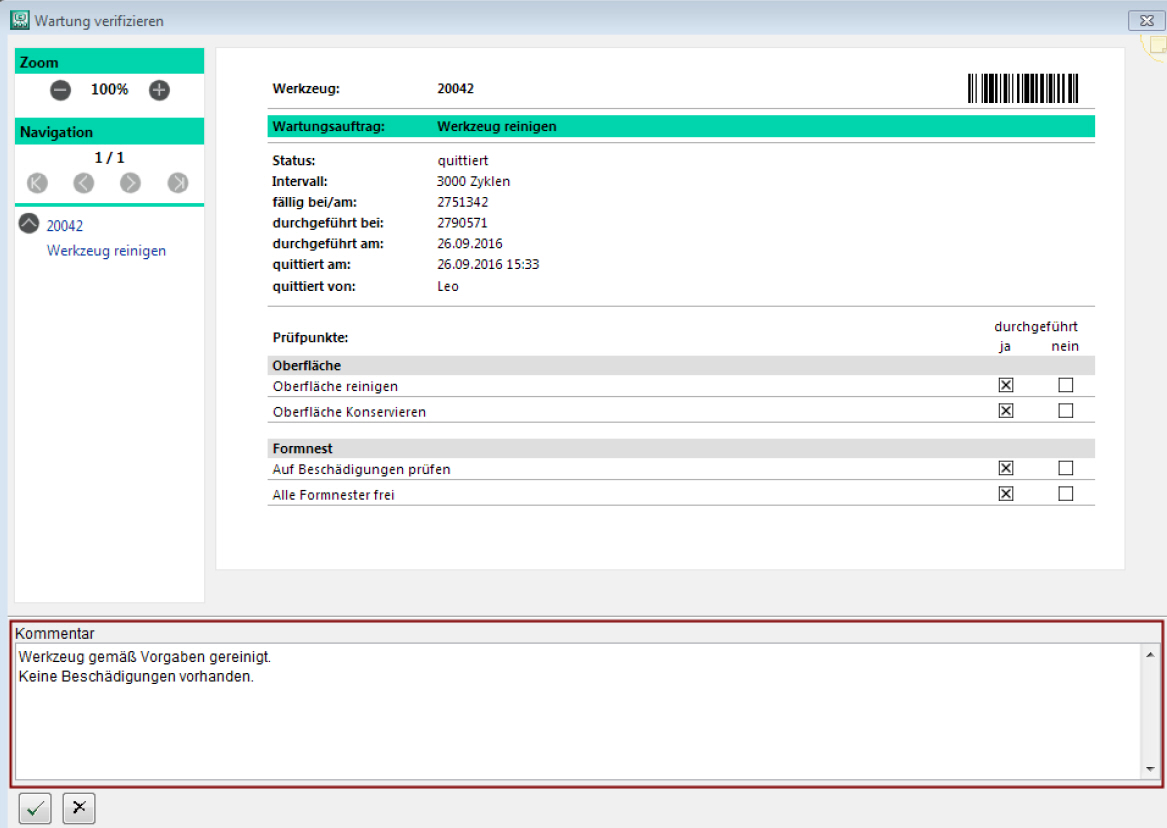1167x828 pixels.
Task: Collapse the 20042 tree node
Action: tap(29, 225)
